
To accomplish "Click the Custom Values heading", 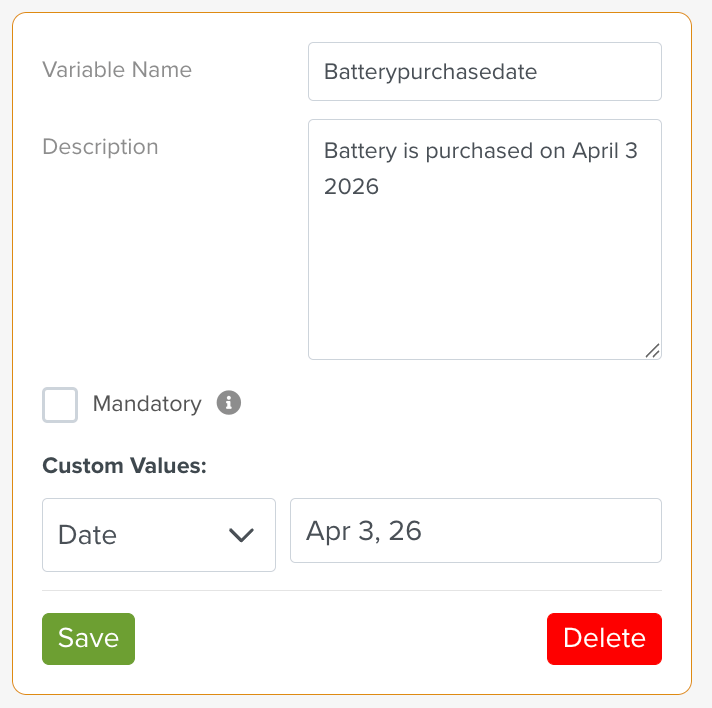I will 124,466.
